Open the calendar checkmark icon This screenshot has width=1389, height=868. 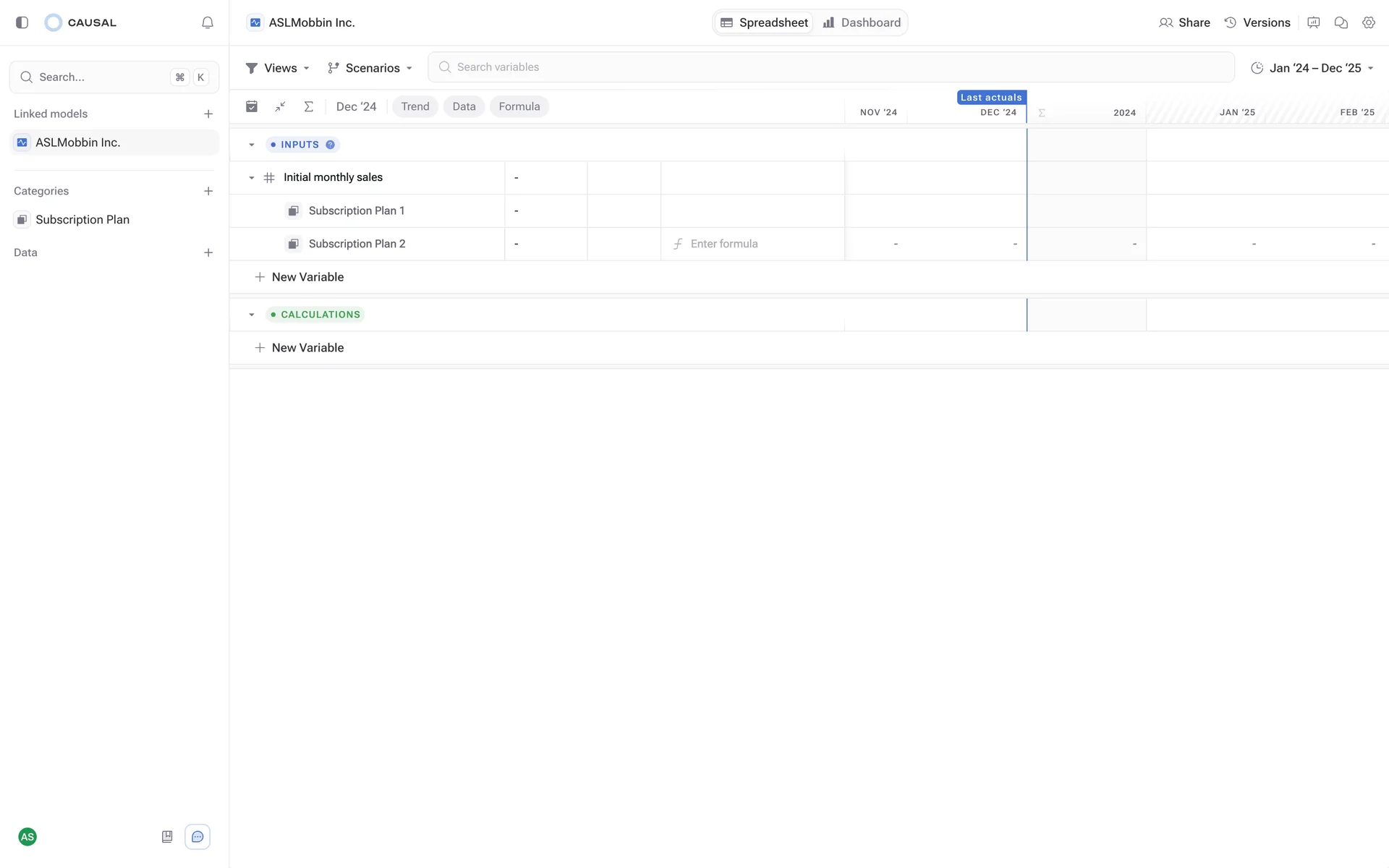(x=252, y=106)
